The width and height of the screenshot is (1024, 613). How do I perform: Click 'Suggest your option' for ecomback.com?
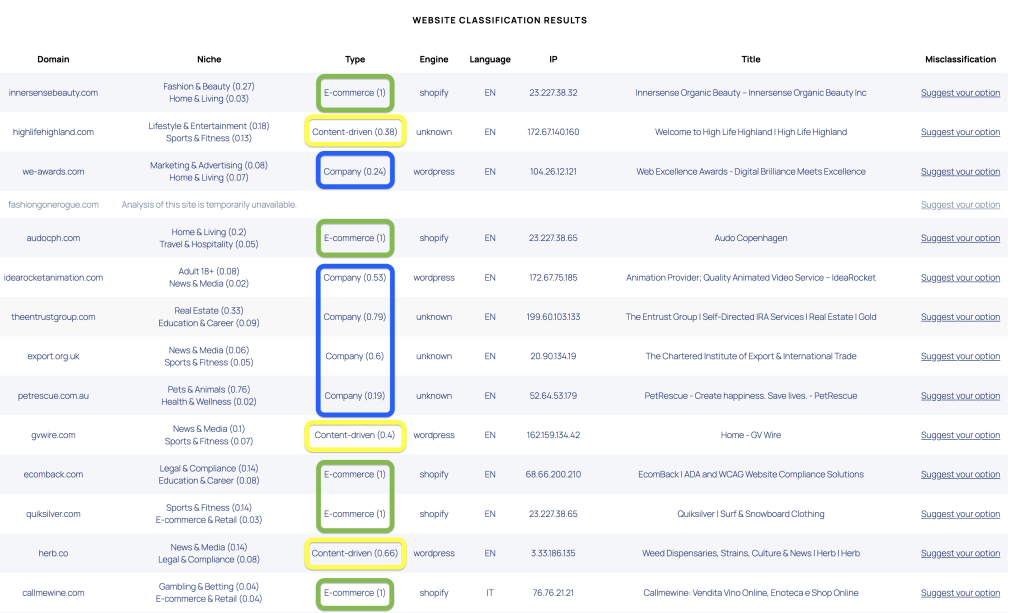(x=960, y=475)
